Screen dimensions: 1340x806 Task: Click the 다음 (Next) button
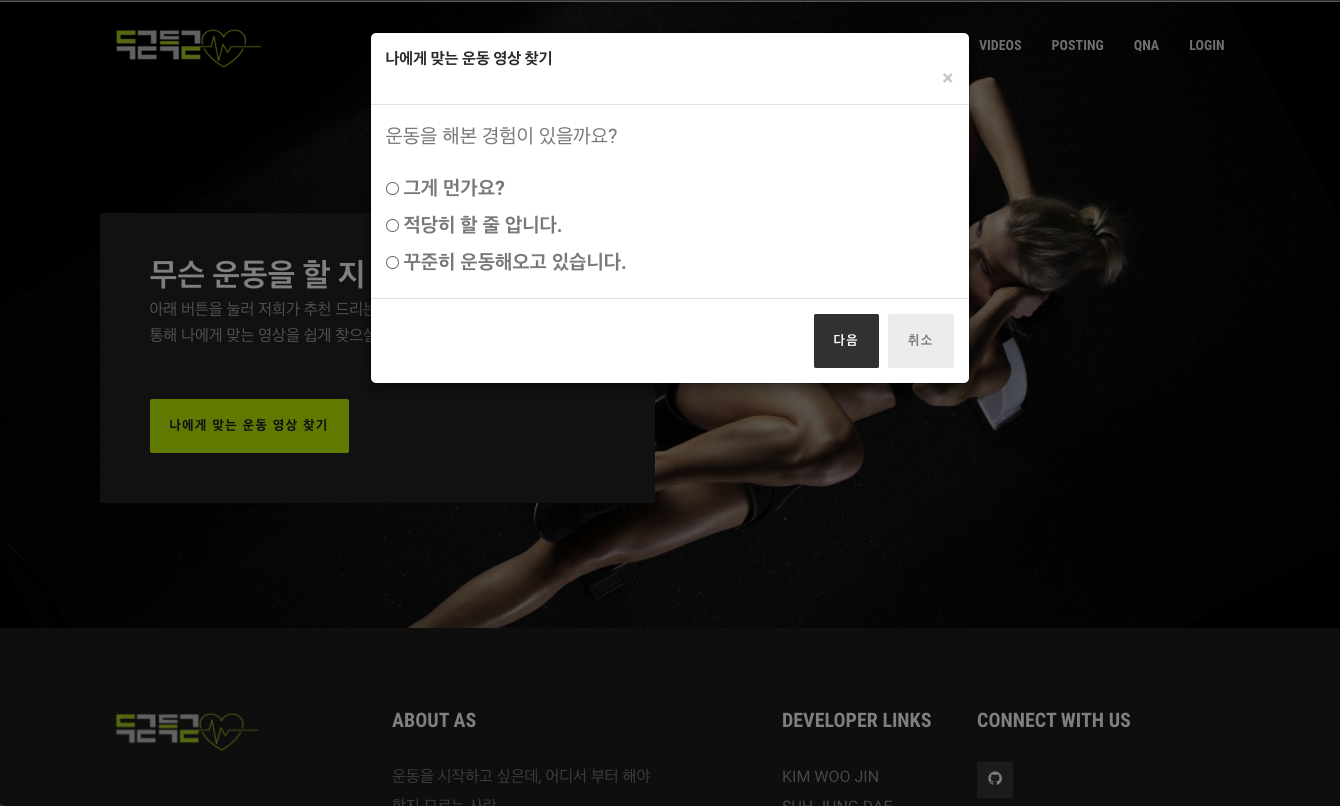pos(846,341)
